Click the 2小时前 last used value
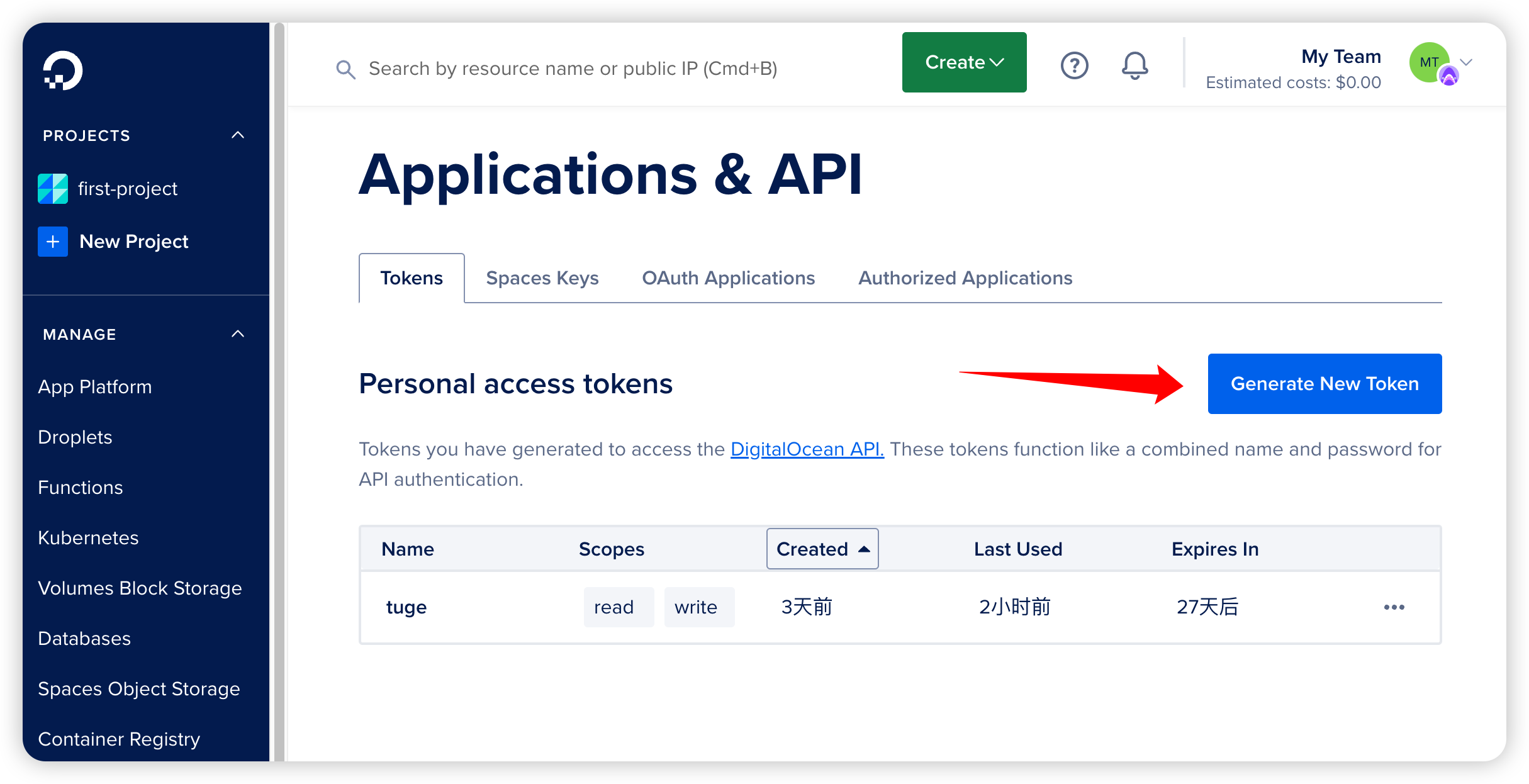This screenshot has width=1529, height=784. (1015, 607)
